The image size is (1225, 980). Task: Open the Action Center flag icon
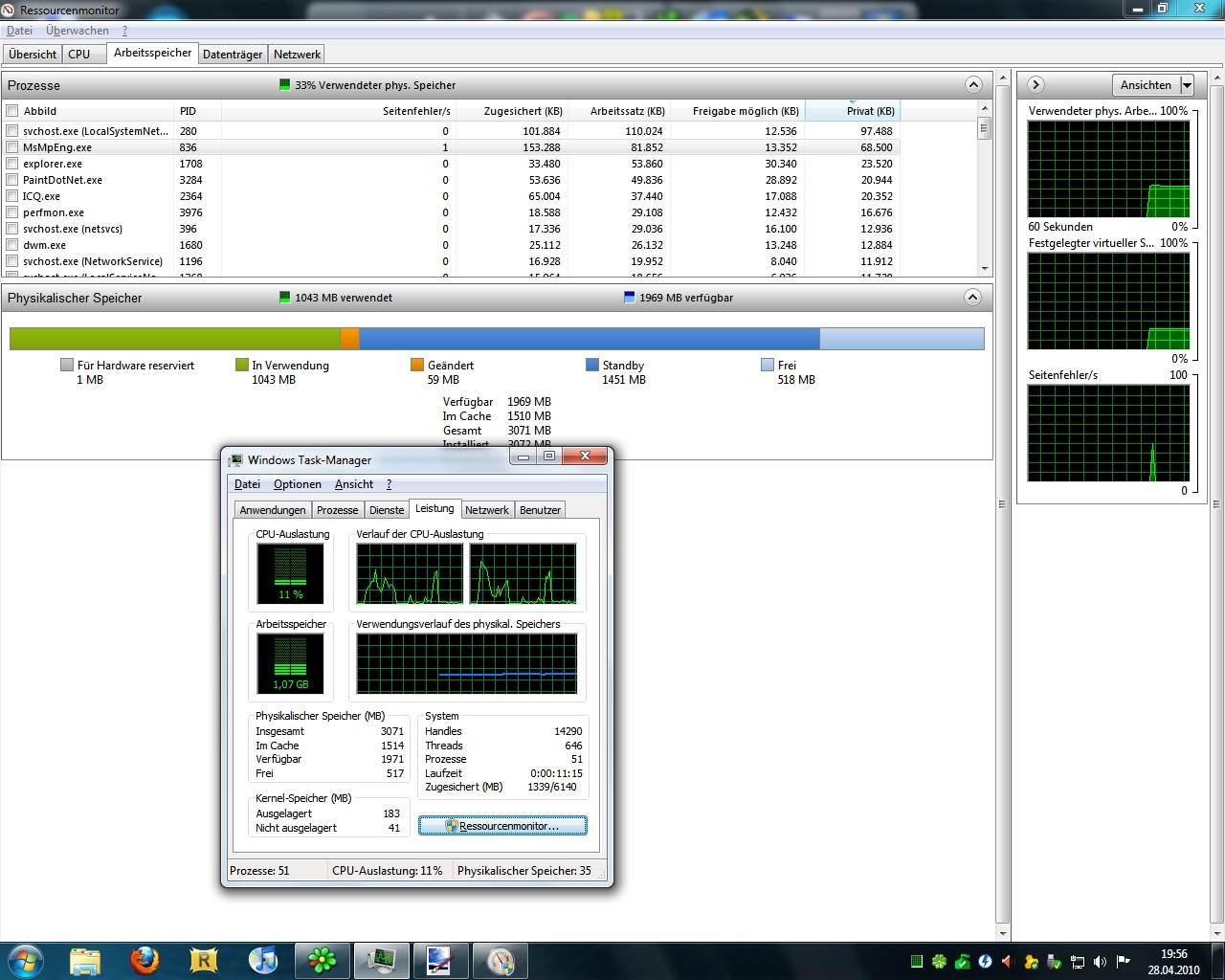[1123, 962]
